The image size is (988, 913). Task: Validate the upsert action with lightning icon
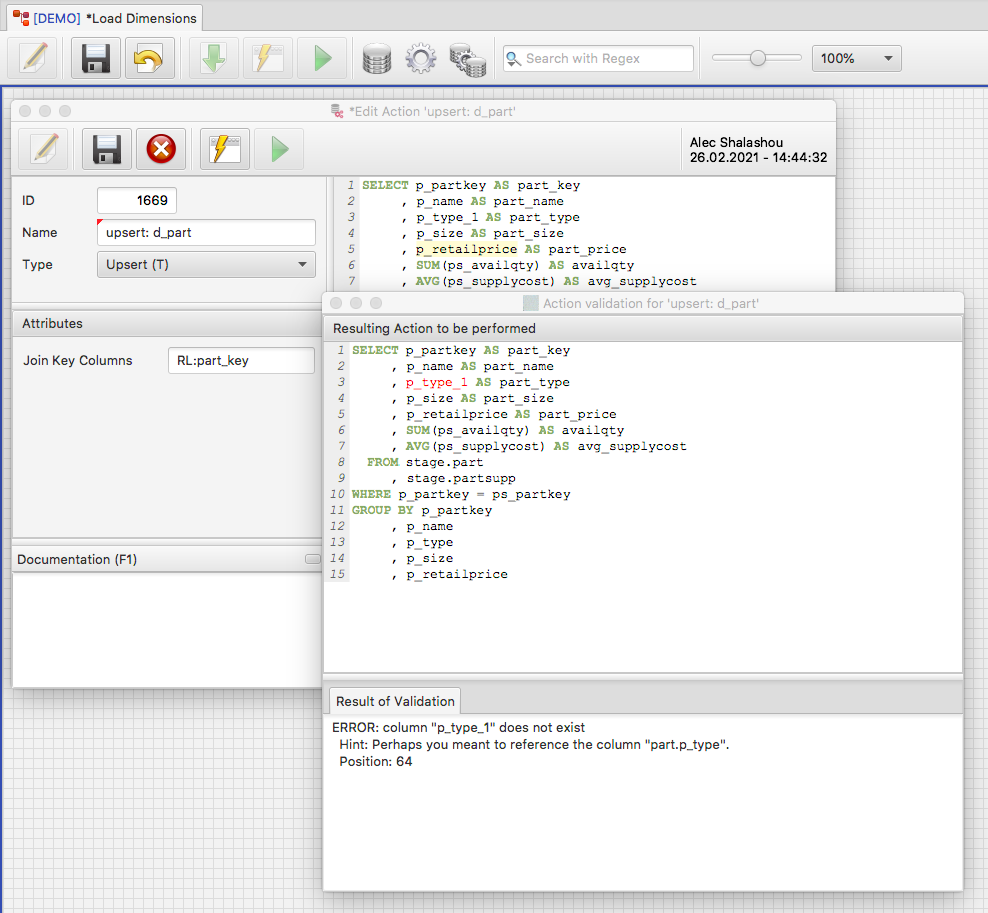(225, 150)
